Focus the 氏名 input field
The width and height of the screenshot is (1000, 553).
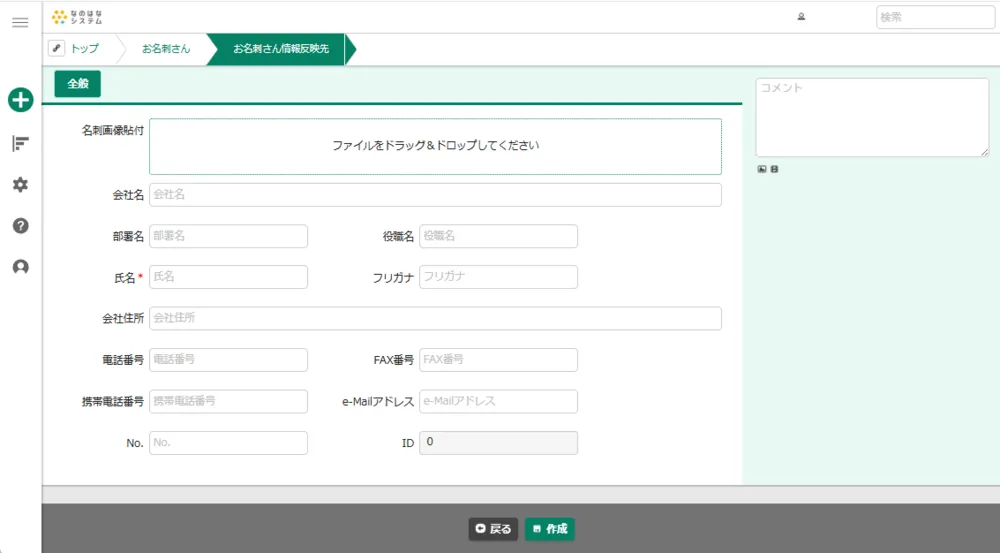[x=228, y=277]
